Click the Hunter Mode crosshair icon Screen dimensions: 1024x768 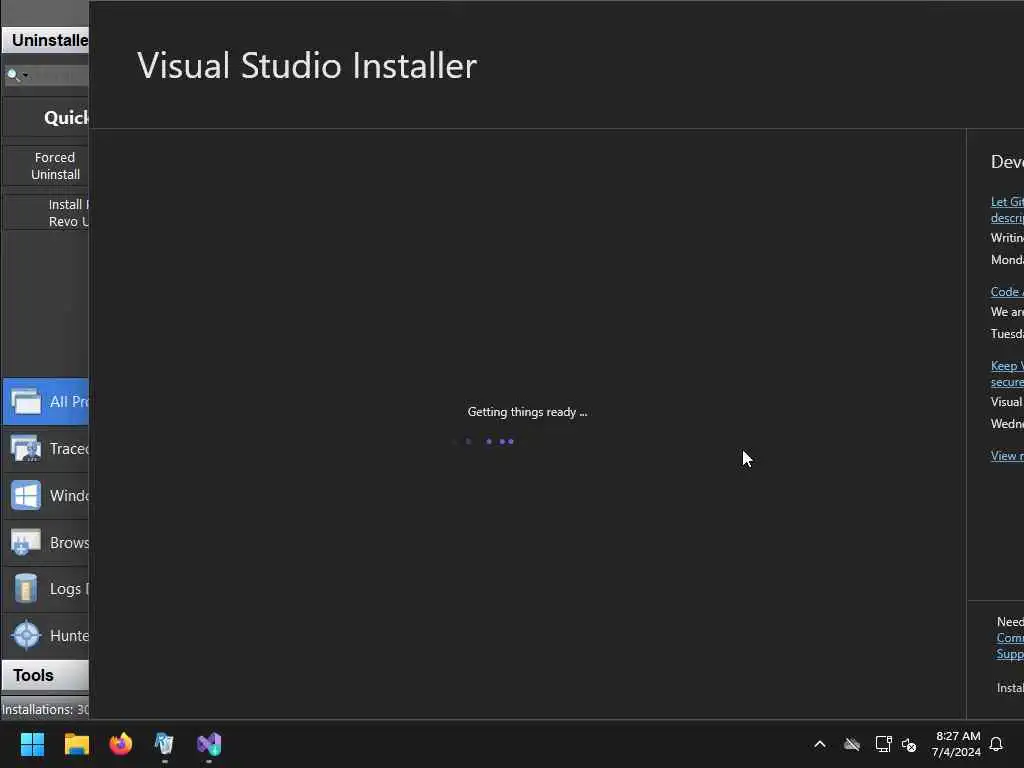tap(27, 635)
